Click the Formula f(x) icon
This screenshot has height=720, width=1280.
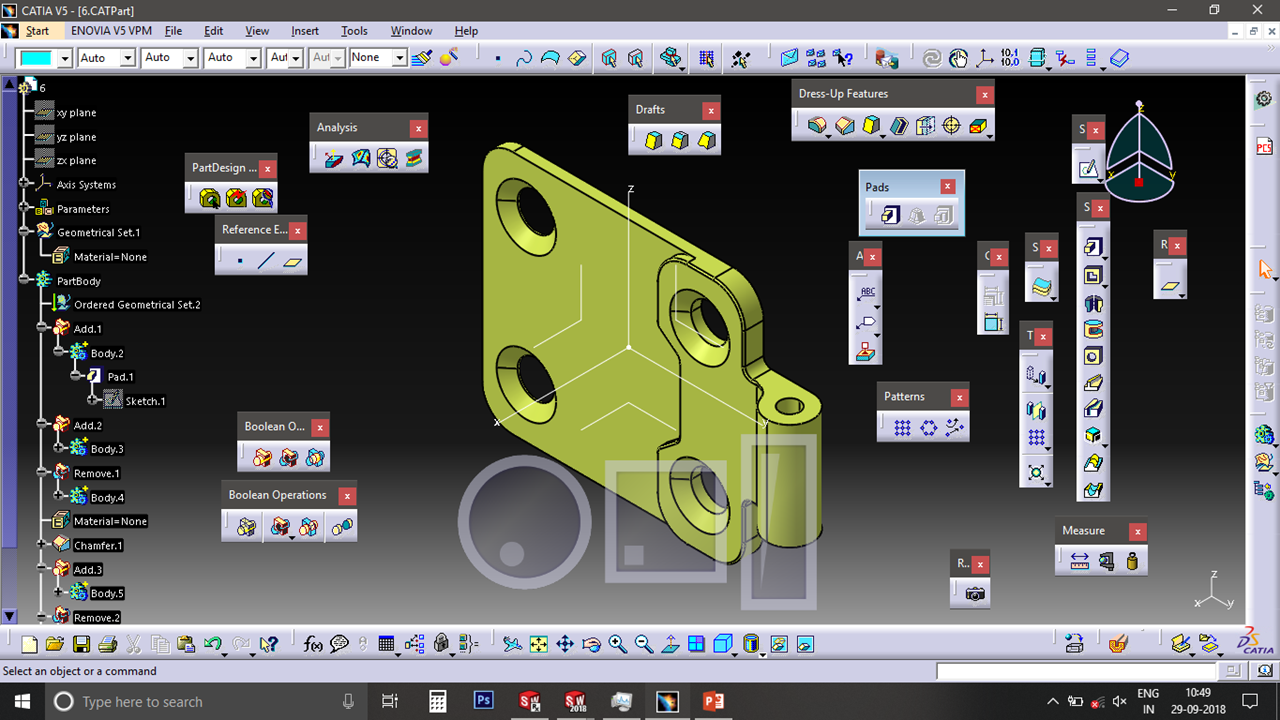tap(313, 645)
